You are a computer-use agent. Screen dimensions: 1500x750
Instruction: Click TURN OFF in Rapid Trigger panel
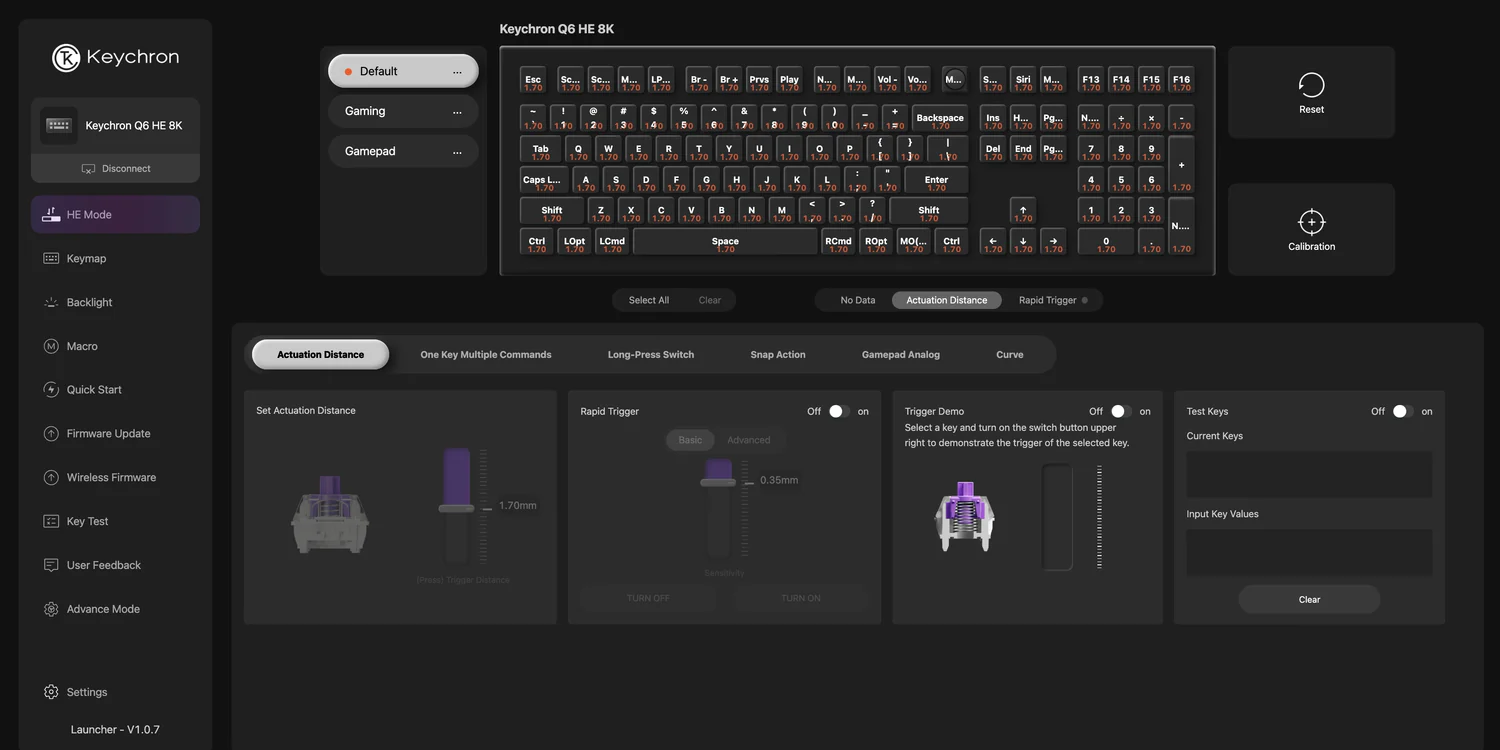coord(648,598)
